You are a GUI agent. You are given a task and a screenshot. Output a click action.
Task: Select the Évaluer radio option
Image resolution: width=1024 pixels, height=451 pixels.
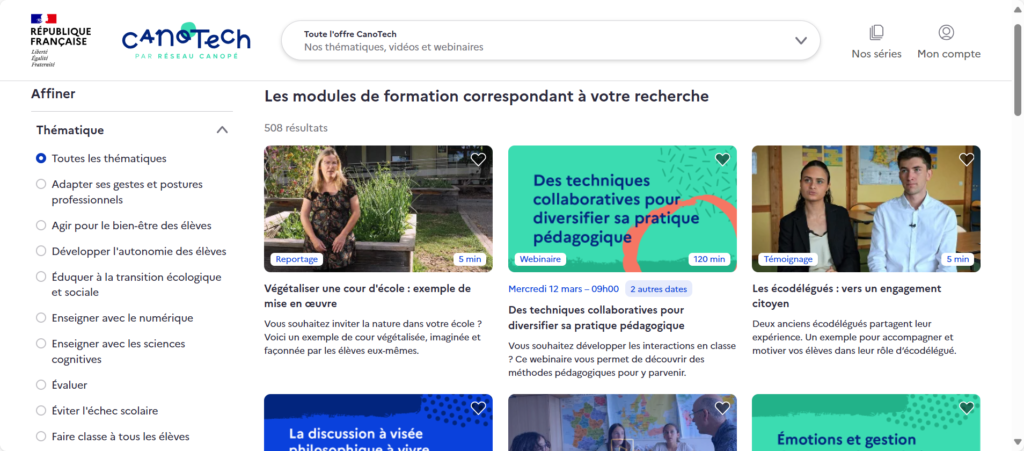61,385
